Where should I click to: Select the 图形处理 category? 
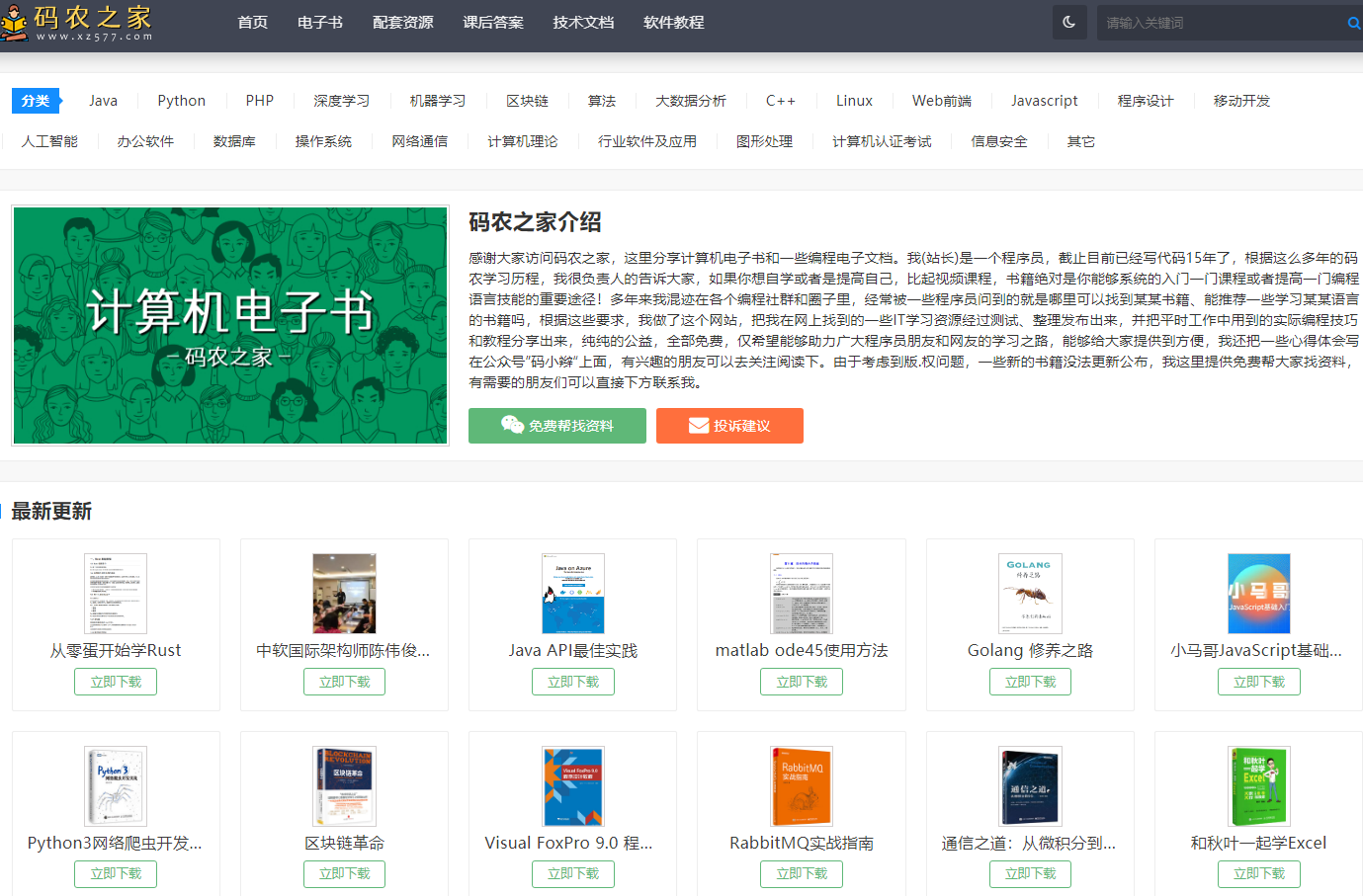pyautogui.click(x=764, y=141)
